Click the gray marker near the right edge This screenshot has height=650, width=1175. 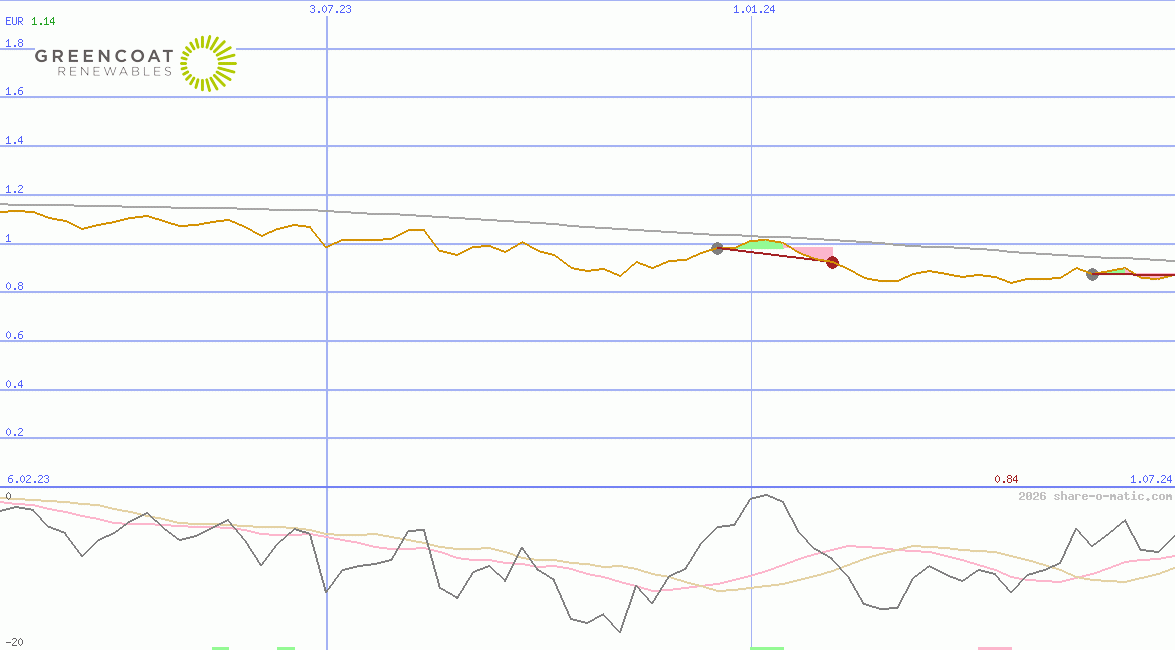coord(1092,274)
